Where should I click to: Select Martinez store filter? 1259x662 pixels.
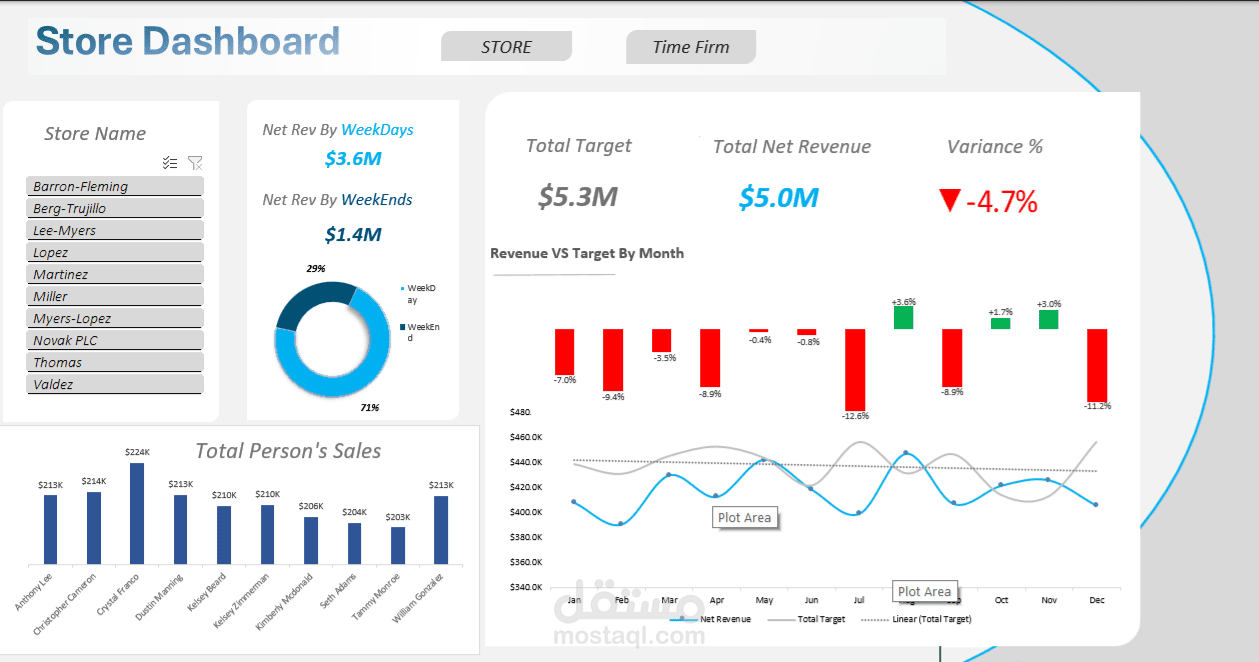[115, 274]
